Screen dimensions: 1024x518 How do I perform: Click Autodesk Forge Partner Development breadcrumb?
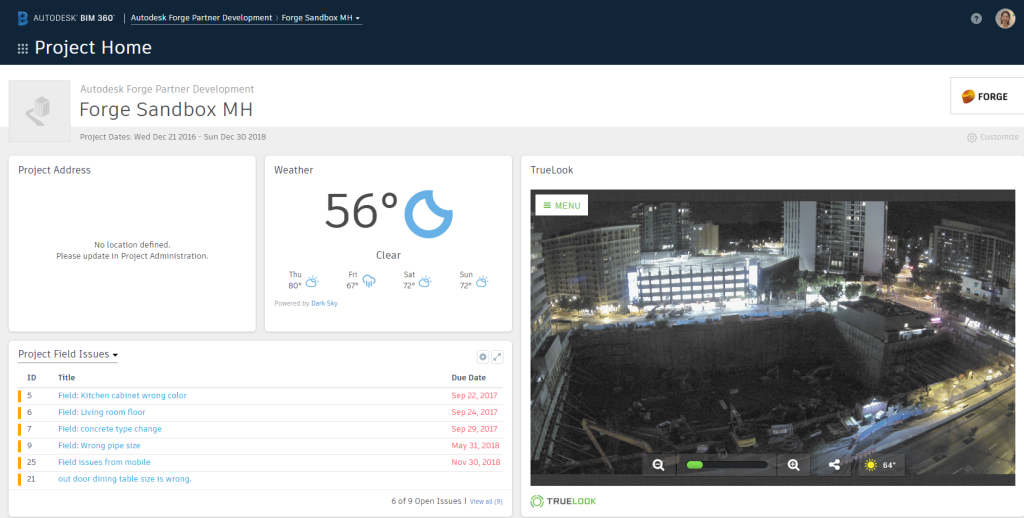pos(201,18)
